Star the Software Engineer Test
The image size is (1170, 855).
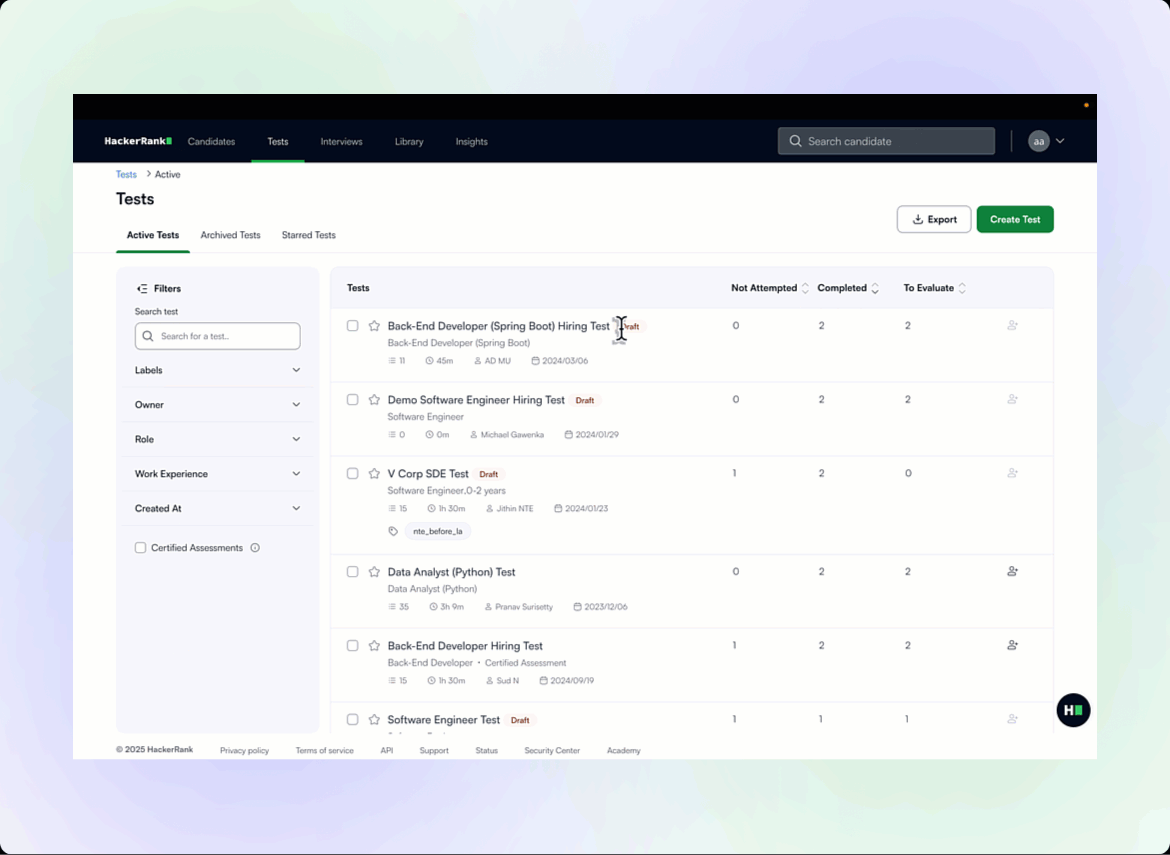coord(374,720)
